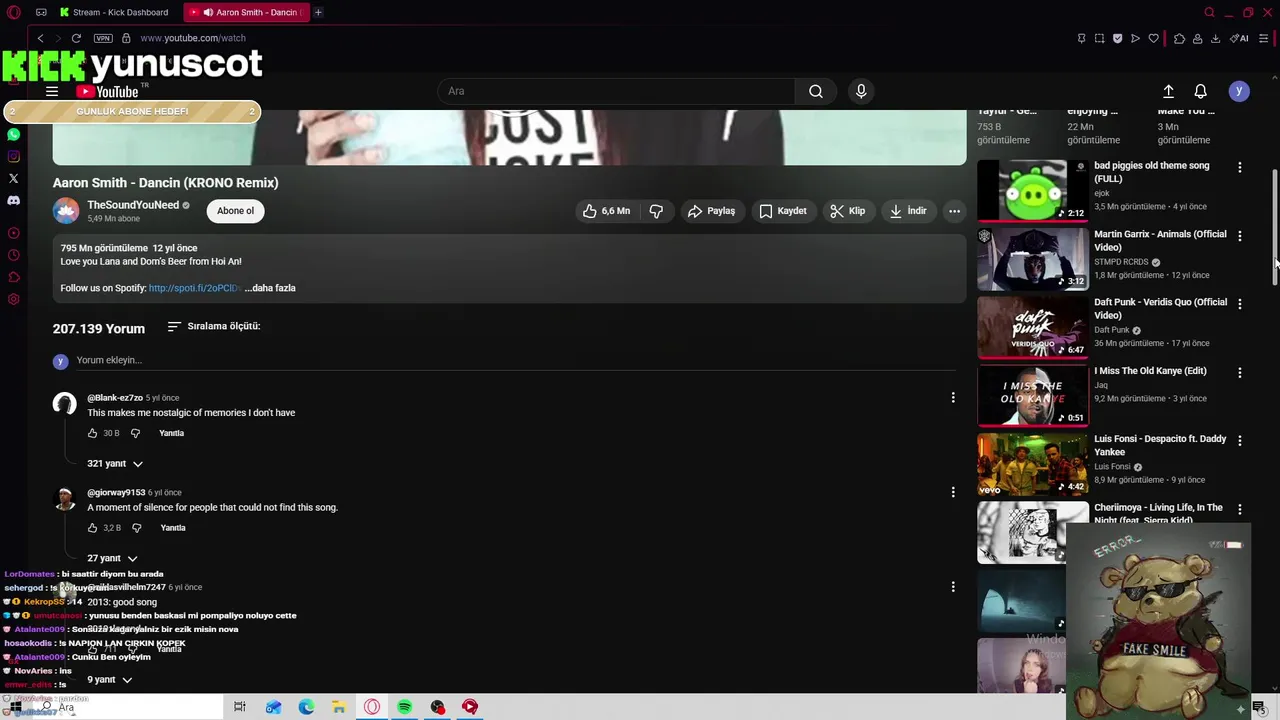Viewport: 1280px width, 720px height.
Task: Open Spotify from Windows taskbar
Action: (x=404, y=707)
